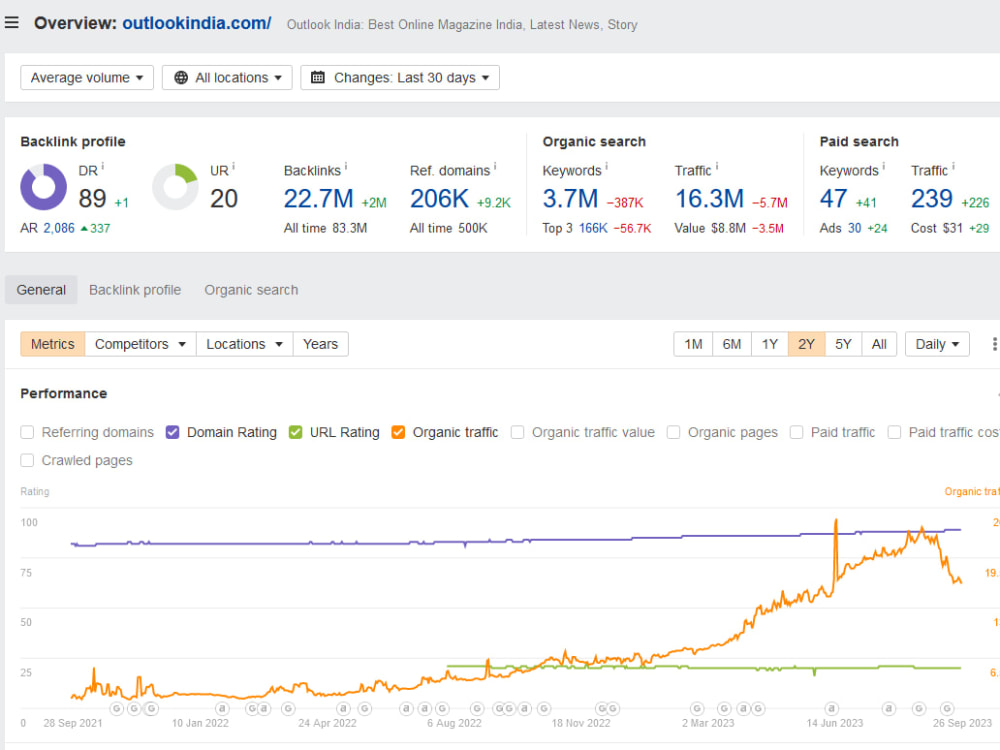Set chart range to 1M
The image size is (1000, 750).
coord(693,344)
